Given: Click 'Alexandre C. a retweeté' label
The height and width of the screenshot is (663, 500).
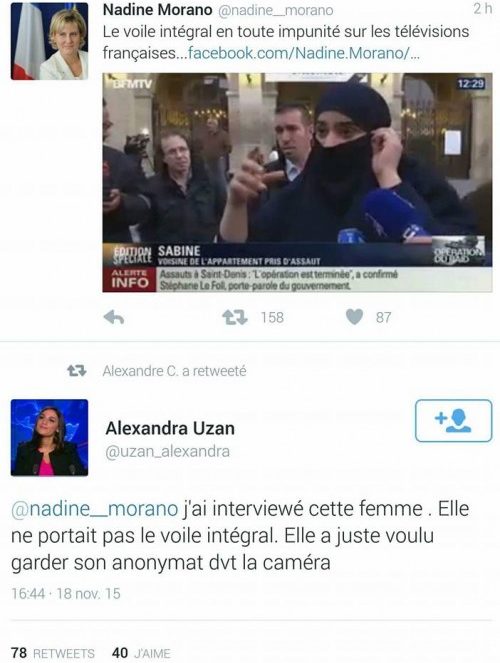Looking at the screenshot, I should 174,371.
